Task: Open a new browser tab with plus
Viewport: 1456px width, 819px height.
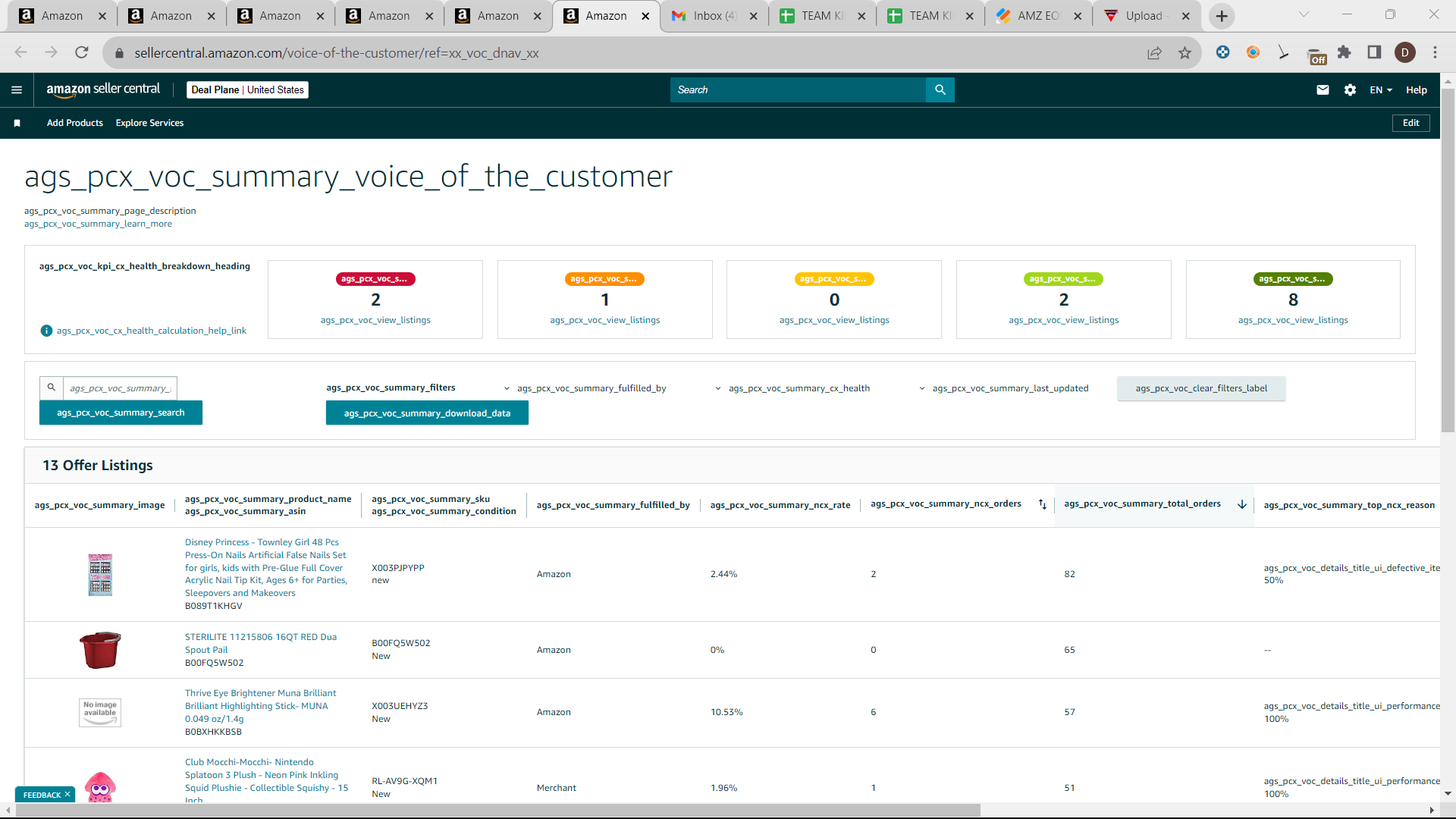Action: 1222,16
